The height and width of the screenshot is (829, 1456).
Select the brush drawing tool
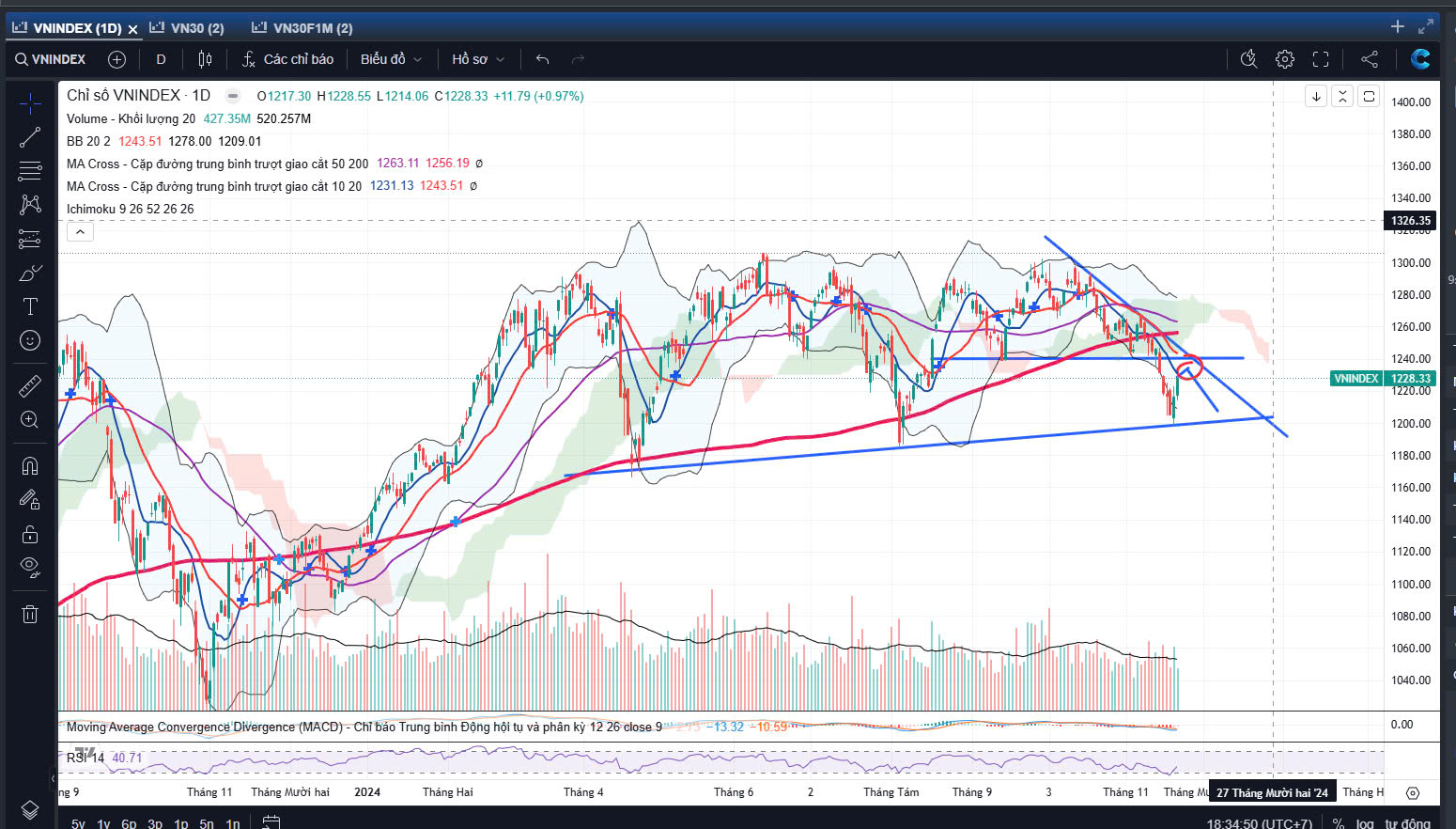coord(30,273)
